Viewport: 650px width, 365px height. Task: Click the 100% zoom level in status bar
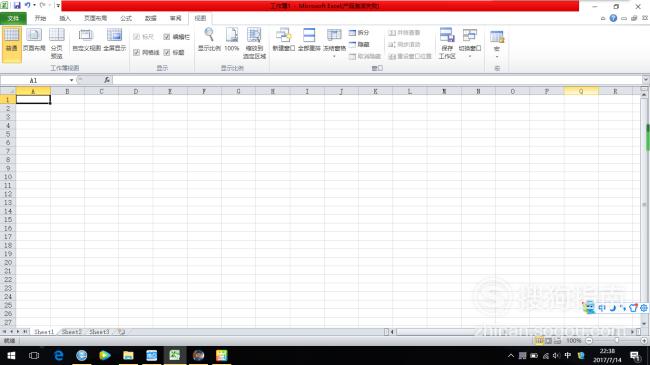coord(574,341)
